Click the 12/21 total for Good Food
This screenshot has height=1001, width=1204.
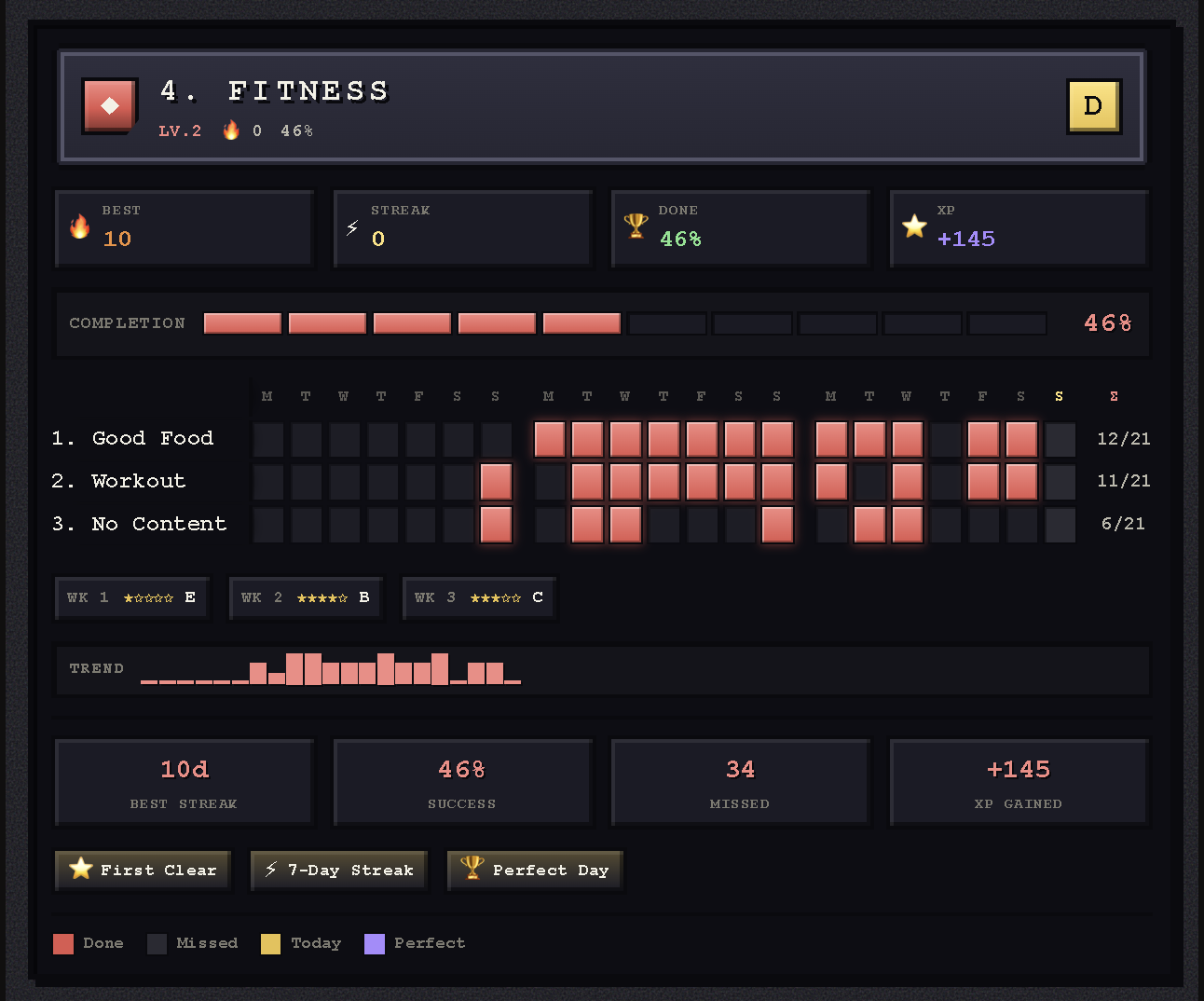click(1124, 438)
